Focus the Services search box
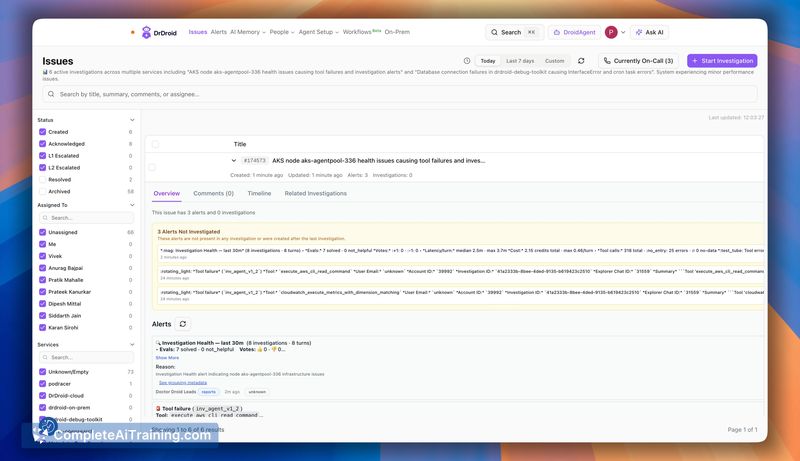The width and height of the screenshot is (800, 461). [86, 357]
